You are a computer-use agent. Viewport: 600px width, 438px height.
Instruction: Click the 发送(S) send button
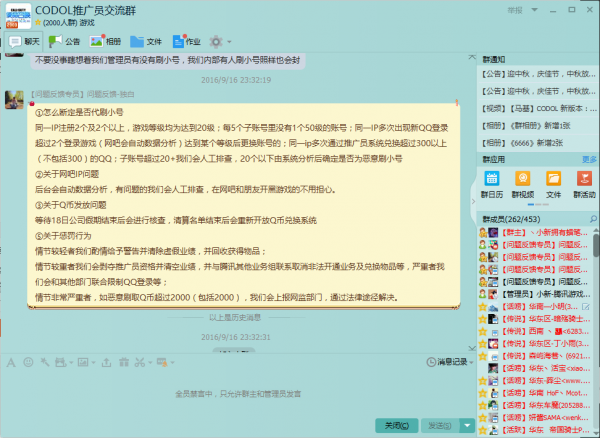439,425
